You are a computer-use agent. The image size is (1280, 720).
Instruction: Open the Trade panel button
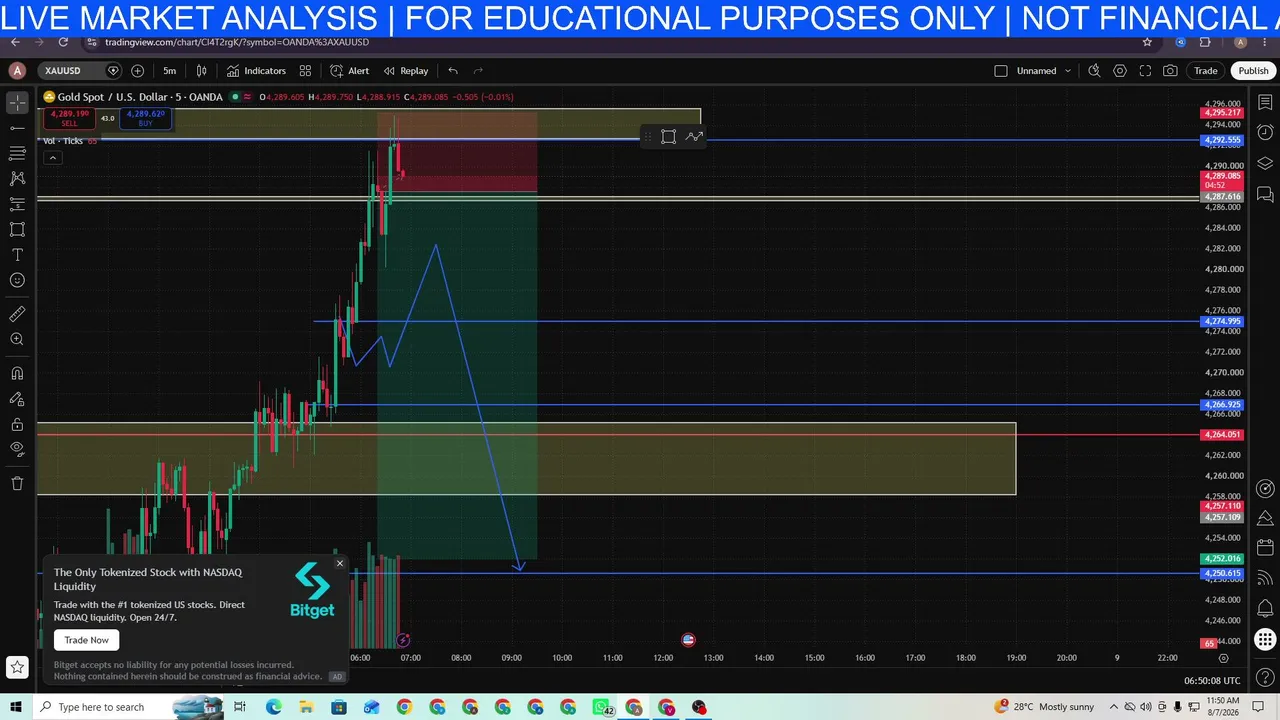pos(1206,71)
